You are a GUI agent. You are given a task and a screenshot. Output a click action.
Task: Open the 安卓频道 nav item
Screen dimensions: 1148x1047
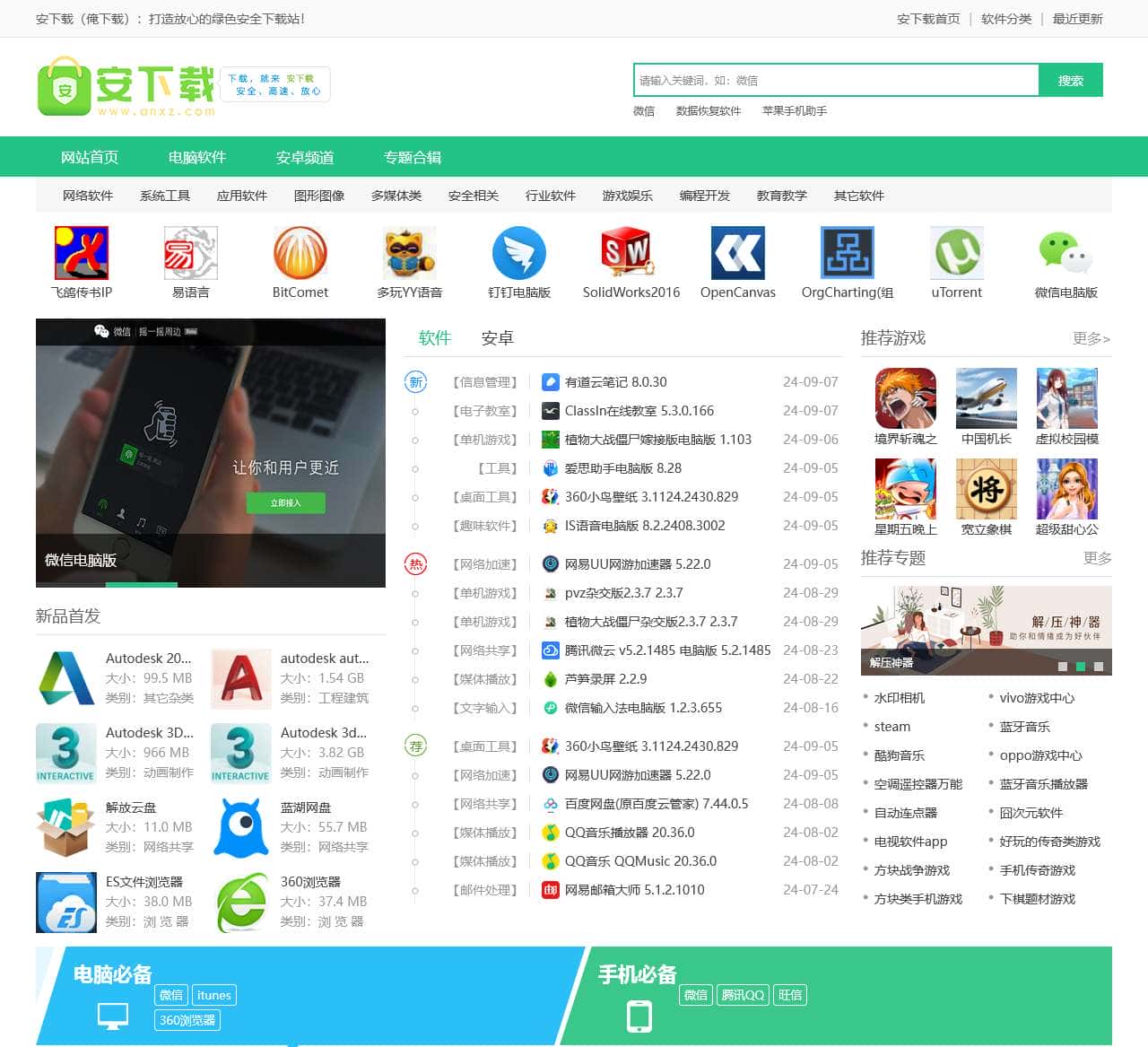click(x=305, y=157)
